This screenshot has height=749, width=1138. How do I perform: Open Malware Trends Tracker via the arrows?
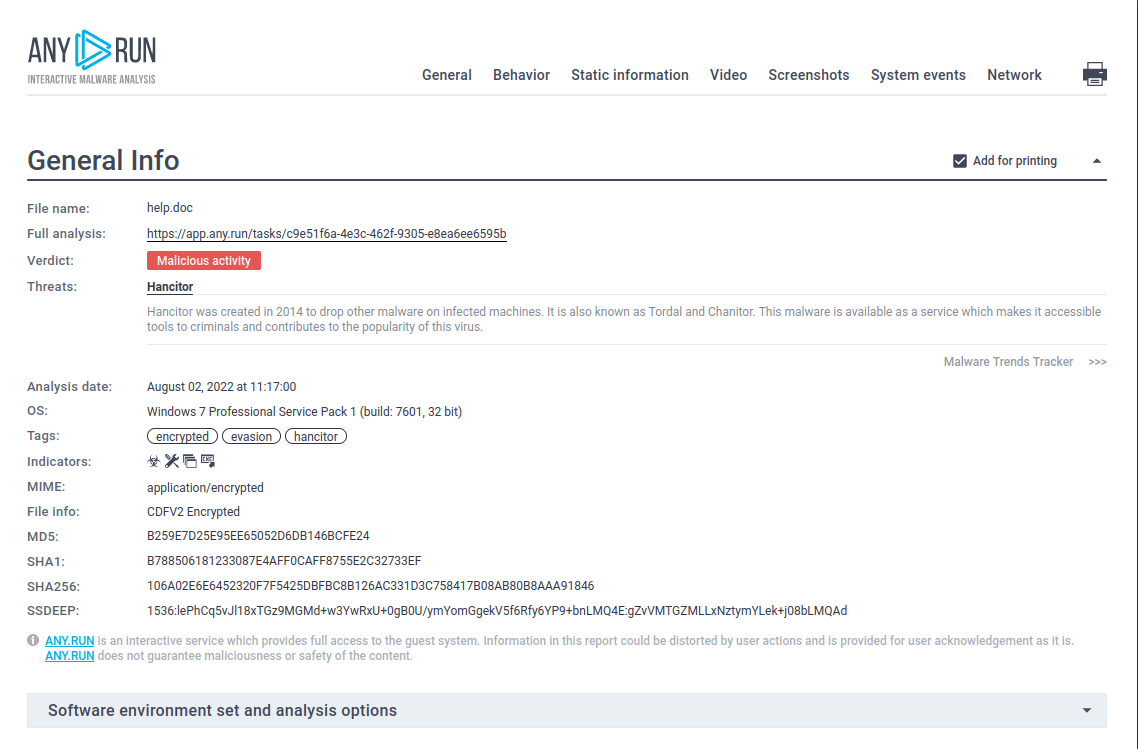1096,361
